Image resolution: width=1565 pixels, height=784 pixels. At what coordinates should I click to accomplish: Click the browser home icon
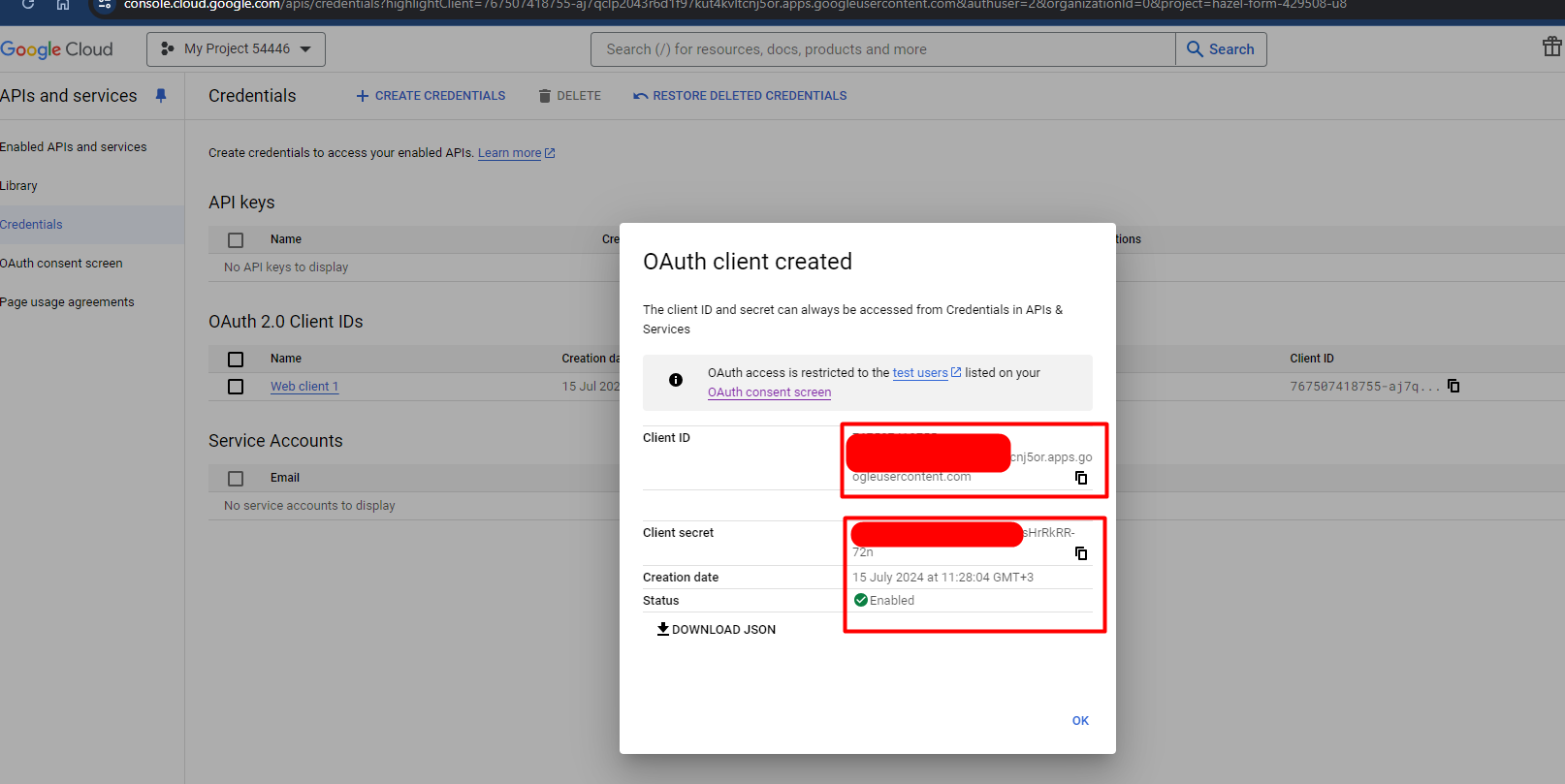tap(63, 5)
